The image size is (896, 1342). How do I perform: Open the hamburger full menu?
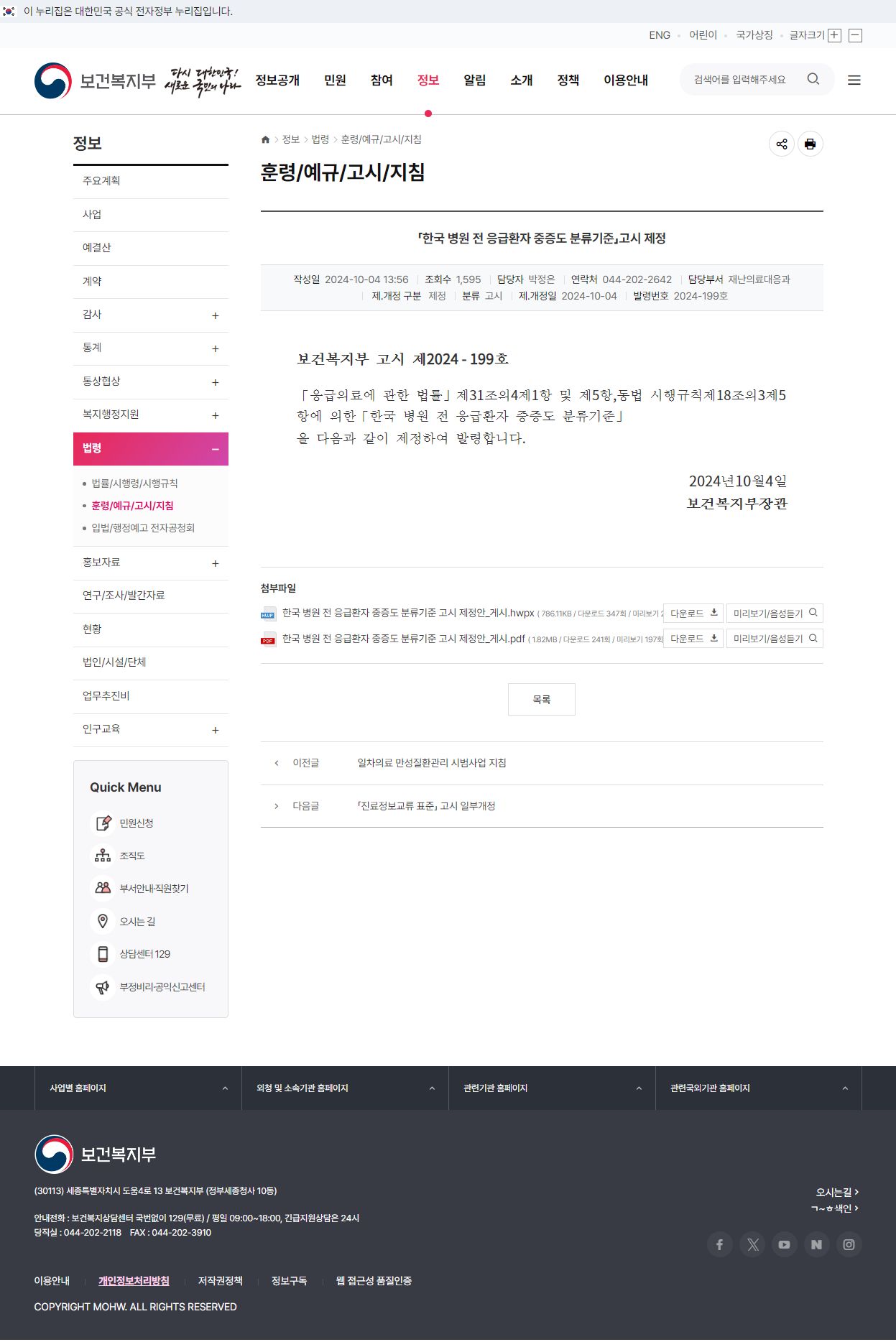[854, 80]
